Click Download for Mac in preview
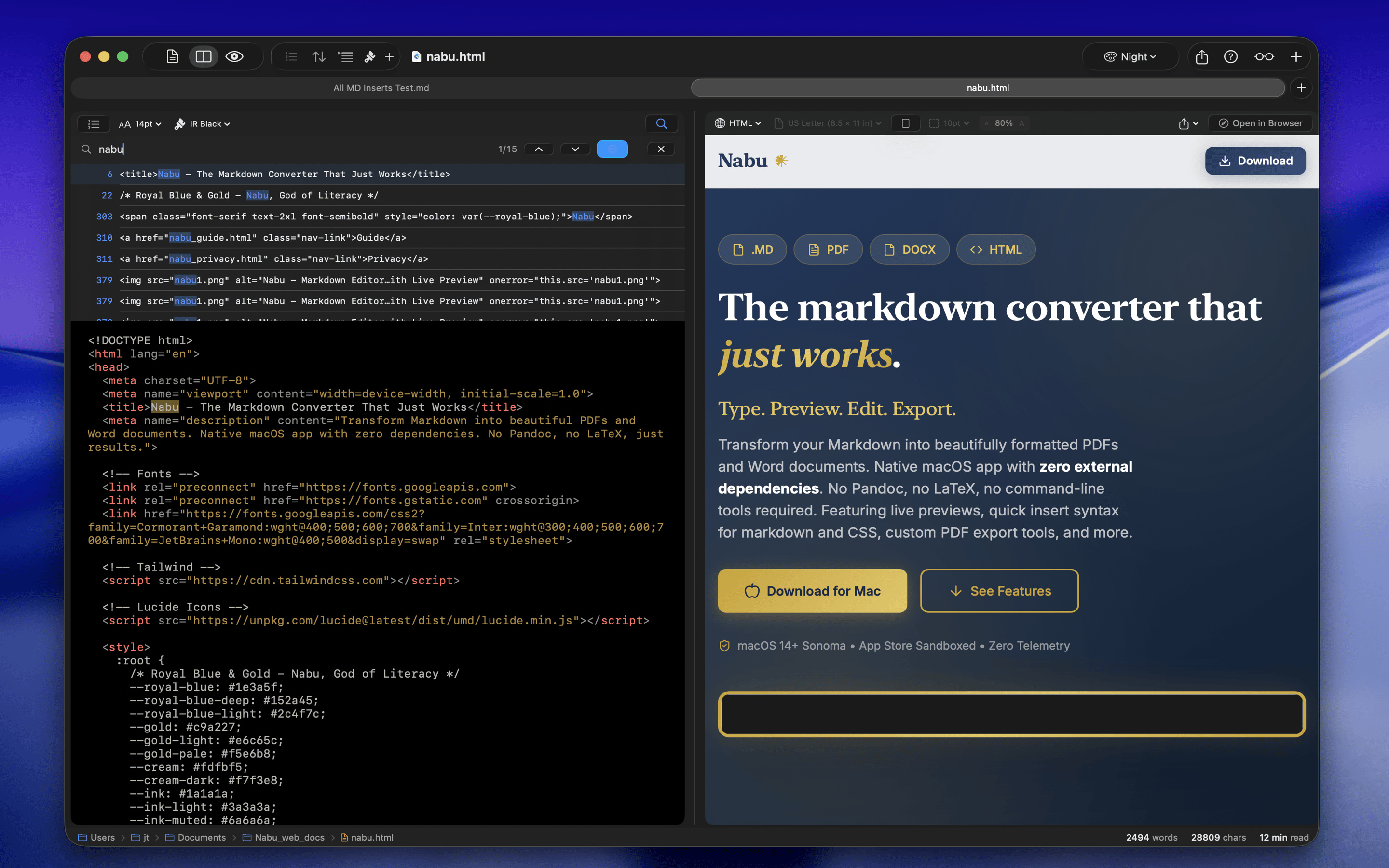 point(812,591)
